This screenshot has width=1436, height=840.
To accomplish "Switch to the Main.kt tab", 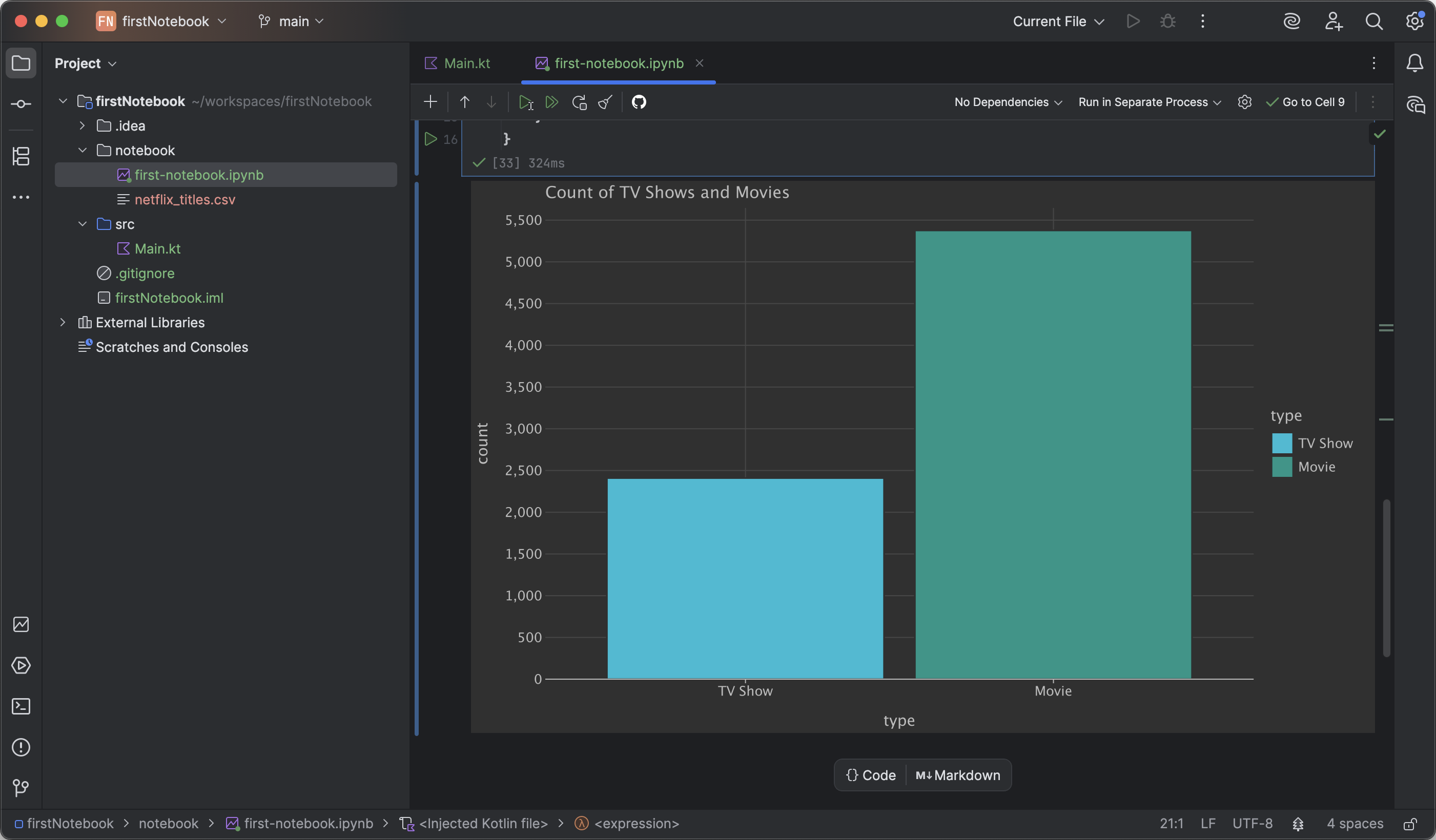I will click(x=458, y=63).
